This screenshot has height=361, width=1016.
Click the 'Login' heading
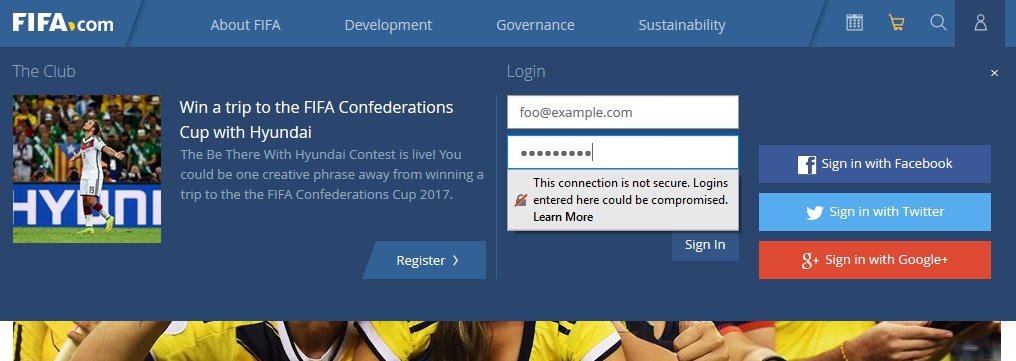tap(526, 72)
